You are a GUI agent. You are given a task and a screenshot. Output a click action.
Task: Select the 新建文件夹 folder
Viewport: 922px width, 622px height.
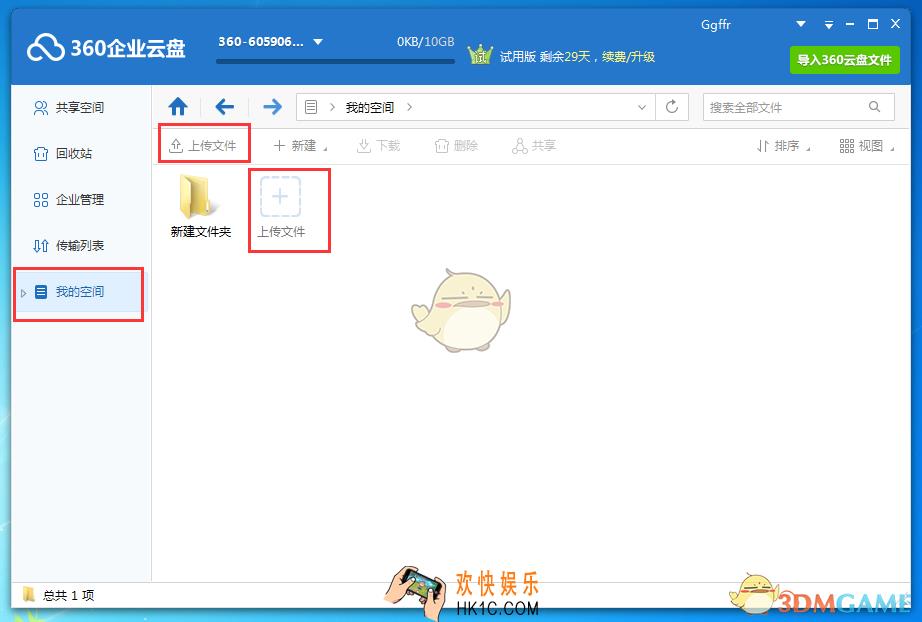click(x=201, y=206)
